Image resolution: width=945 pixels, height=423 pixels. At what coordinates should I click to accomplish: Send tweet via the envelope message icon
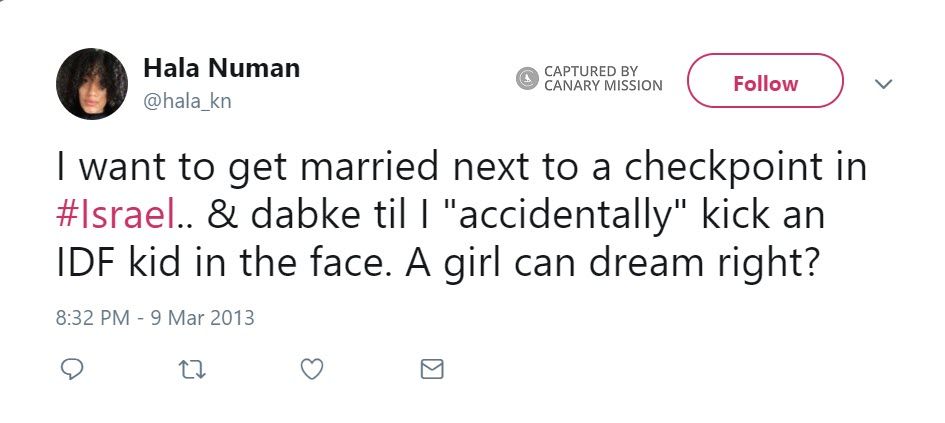[x=432, y=369]
